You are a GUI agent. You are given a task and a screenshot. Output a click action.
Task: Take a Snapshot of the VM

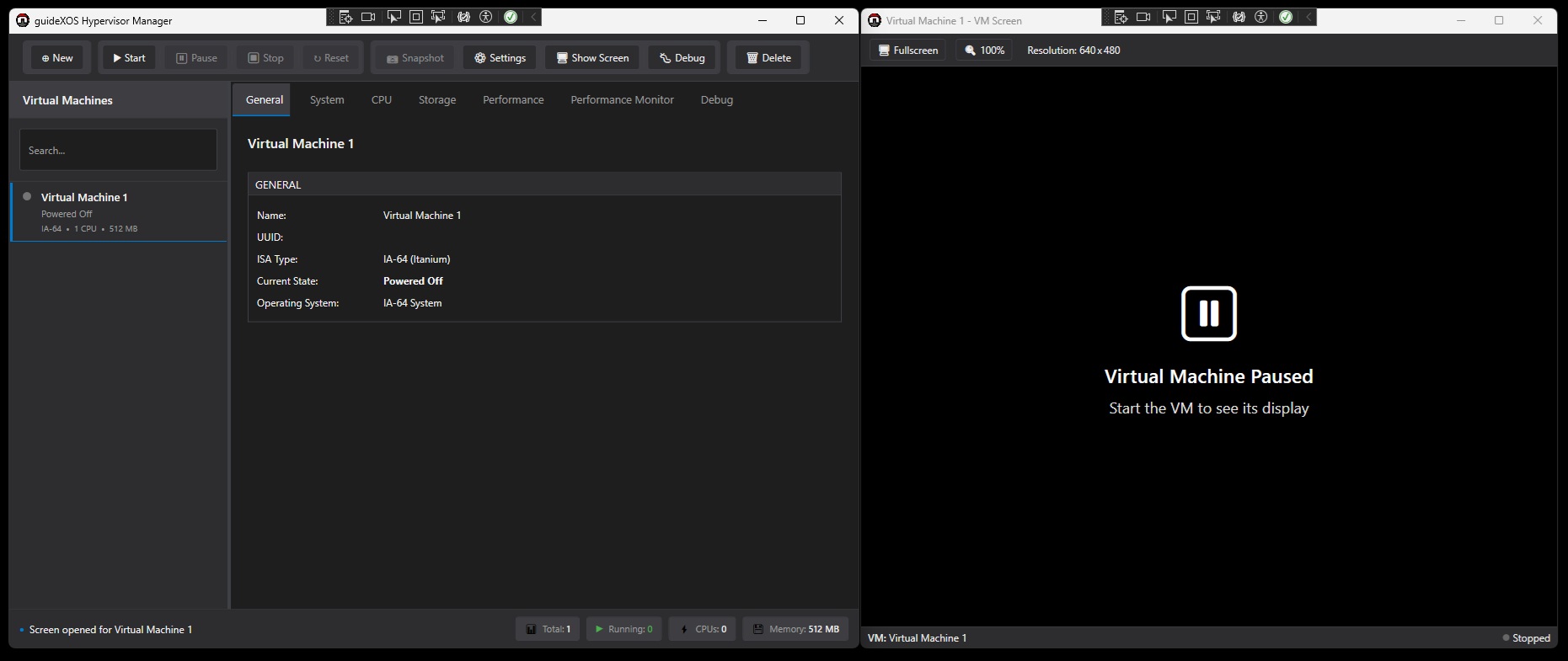(415, 58)
